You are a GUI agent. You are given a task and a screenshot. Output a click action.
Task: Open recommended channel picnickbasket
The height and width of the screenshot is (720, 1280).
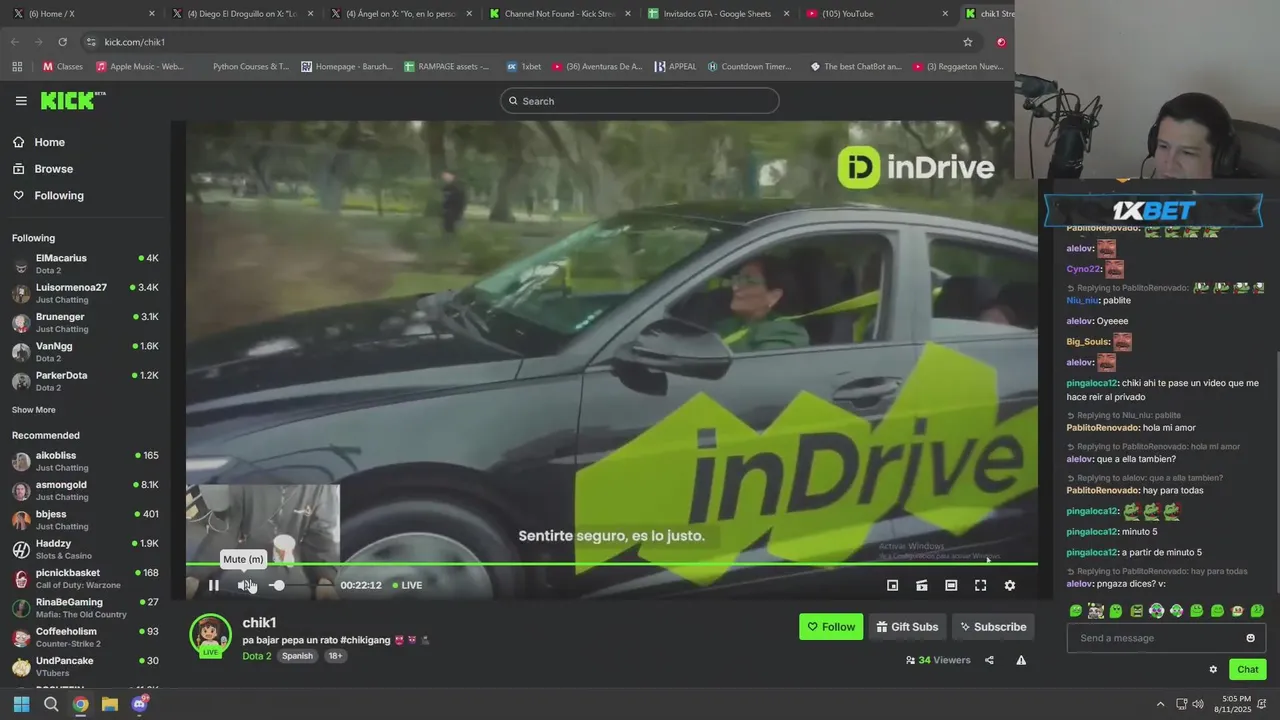tap(85, 578)
